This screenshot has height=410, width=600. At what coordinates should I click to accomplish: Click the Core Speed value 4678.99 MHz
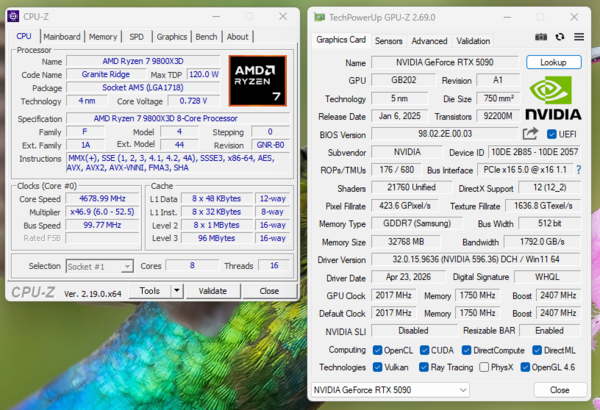[x=102, y=198]
